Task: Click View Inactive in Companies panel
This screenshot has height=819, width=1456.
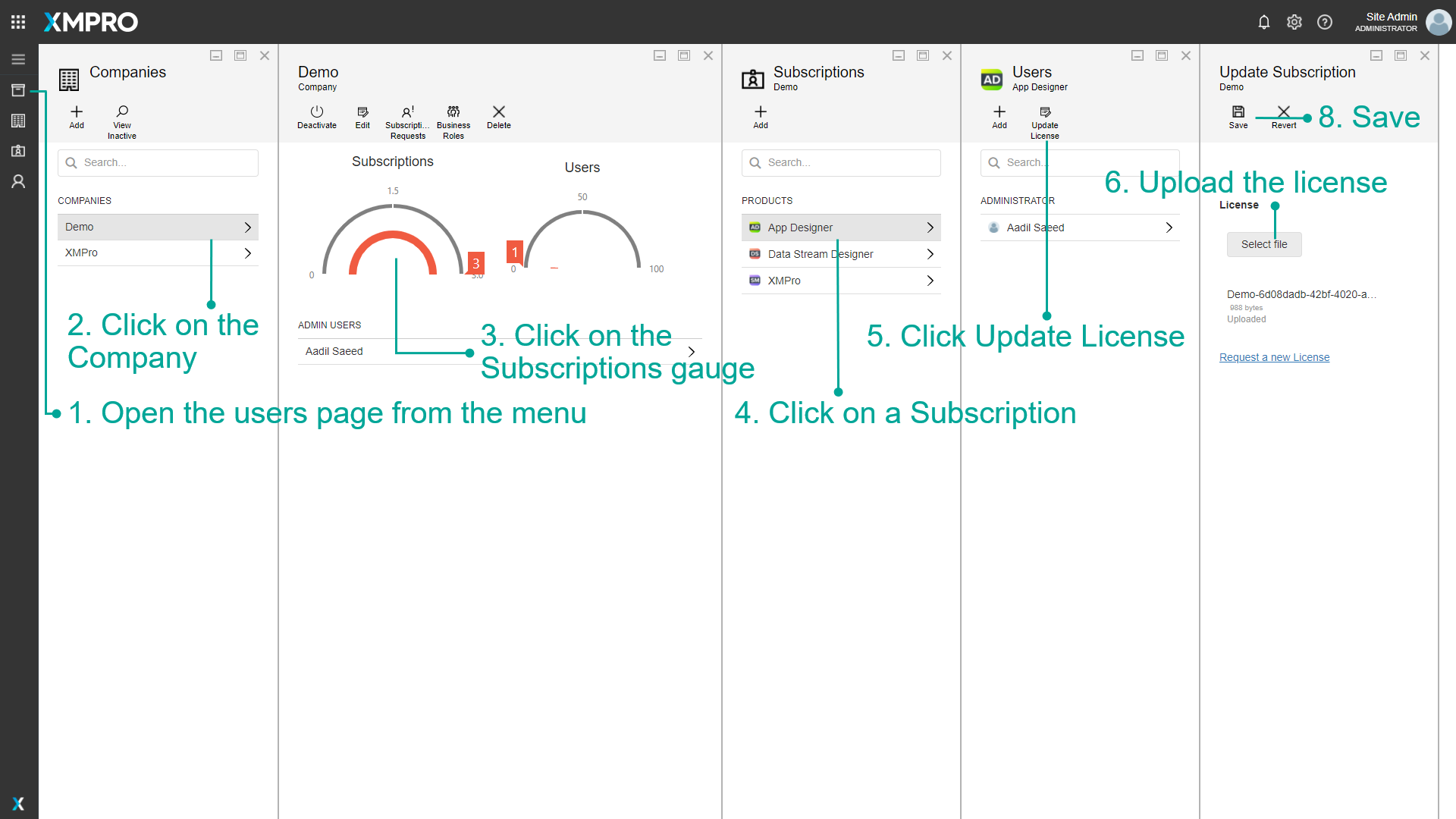Action: [122, 123]
